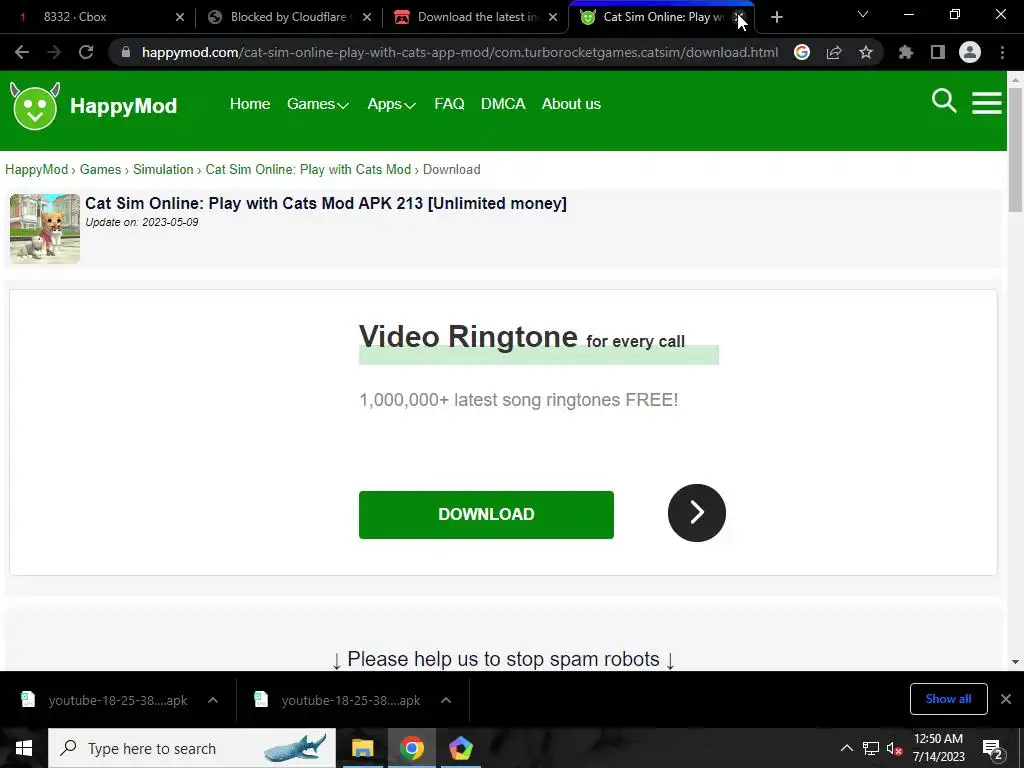The height and width of the screenshot is (768, 1024).
Task: Click Chrome icon on taskbar
Action: (x=411, y=748)
